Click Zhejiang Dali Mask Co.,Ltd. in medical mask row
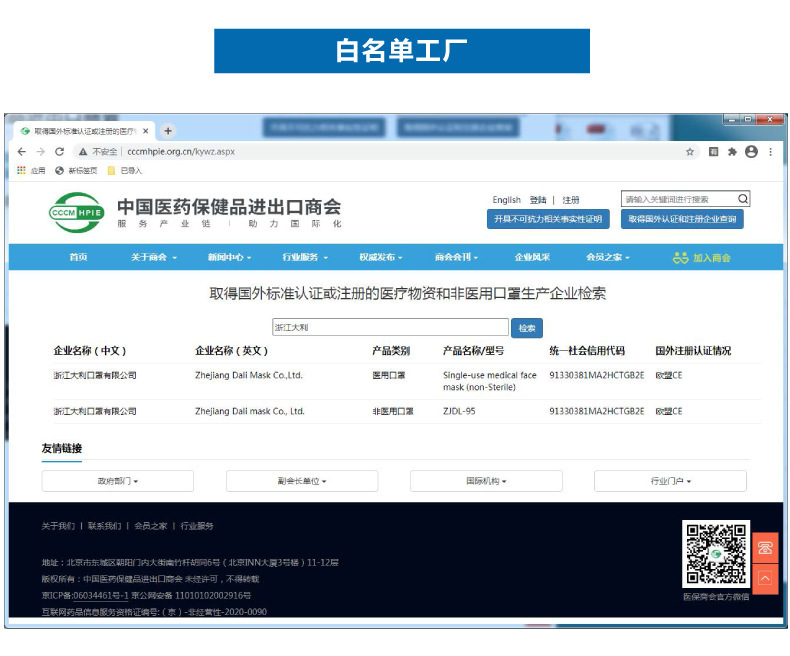 click(x=249, y=375)
